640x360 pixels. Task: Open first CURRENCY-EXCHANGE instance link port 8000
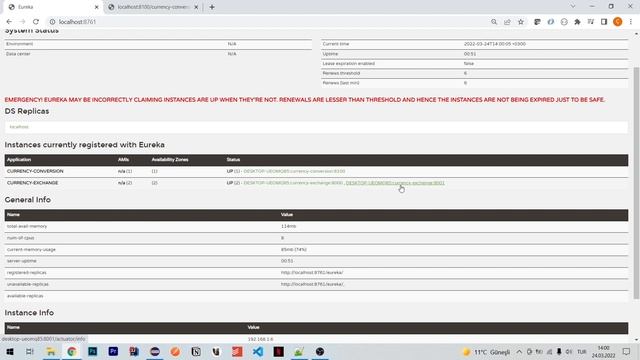(293, 183)
